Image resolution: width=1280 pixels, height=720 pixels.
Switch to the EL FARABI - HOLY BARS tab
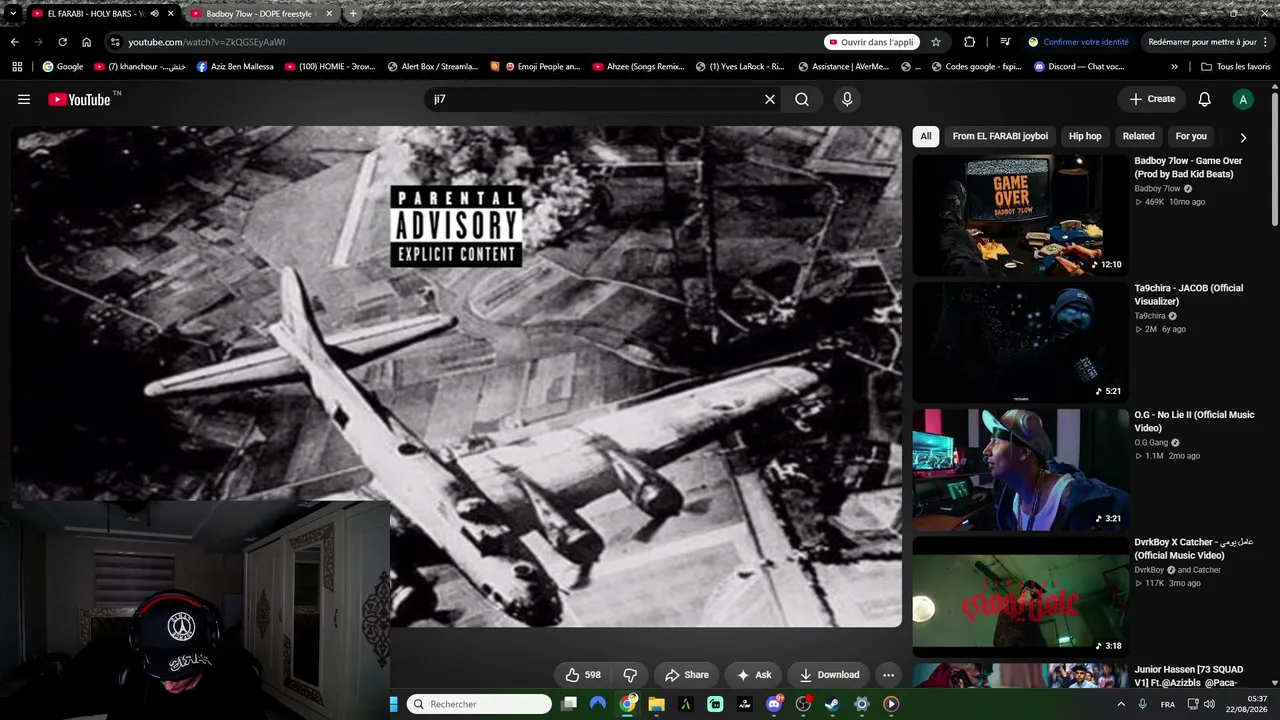(x=97, y=14)
